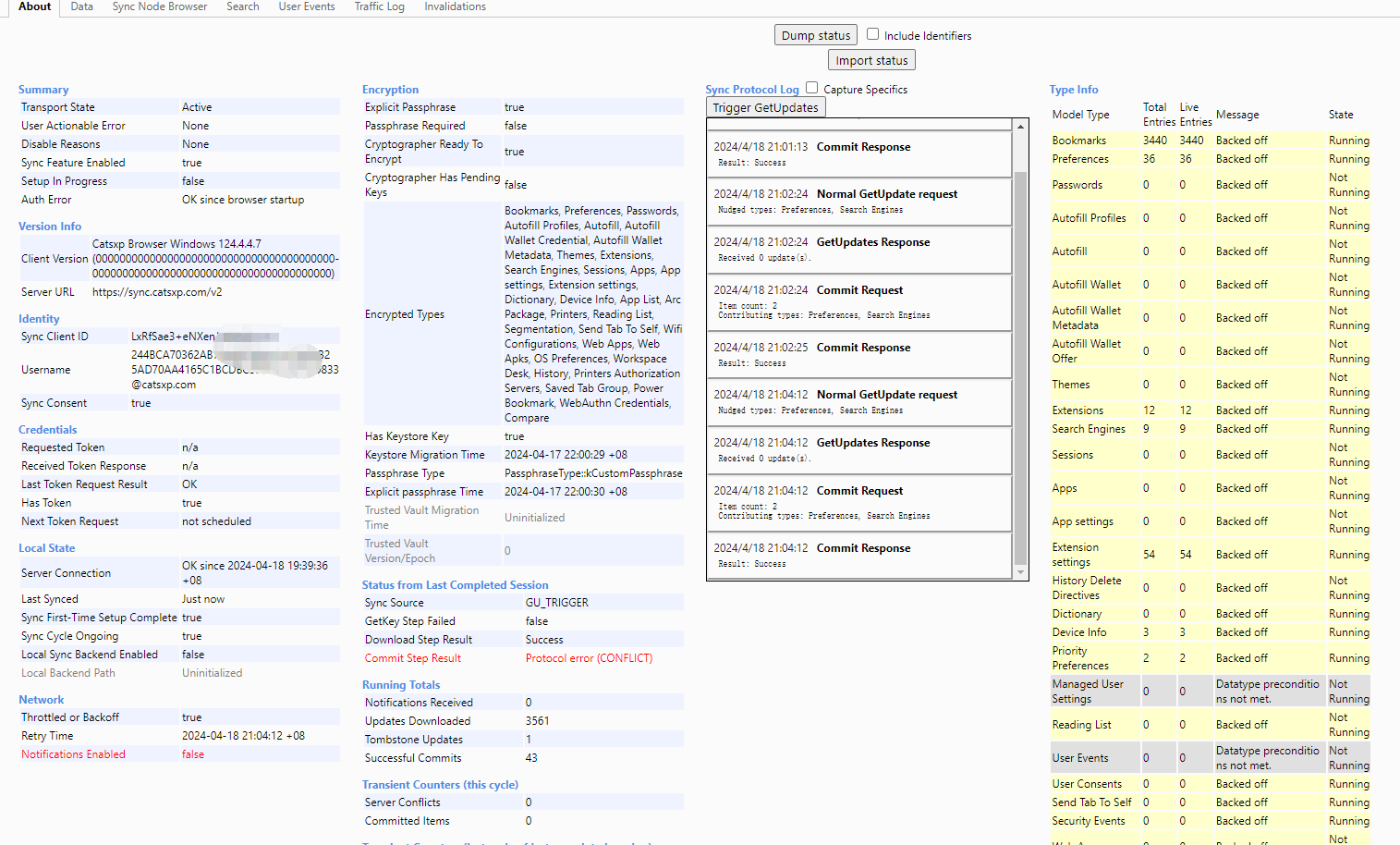This screenshot has width=1400, height=845.
Task: Expand the 21:02:24 Normal GetUpdate request entry
Action: point(886,194)
